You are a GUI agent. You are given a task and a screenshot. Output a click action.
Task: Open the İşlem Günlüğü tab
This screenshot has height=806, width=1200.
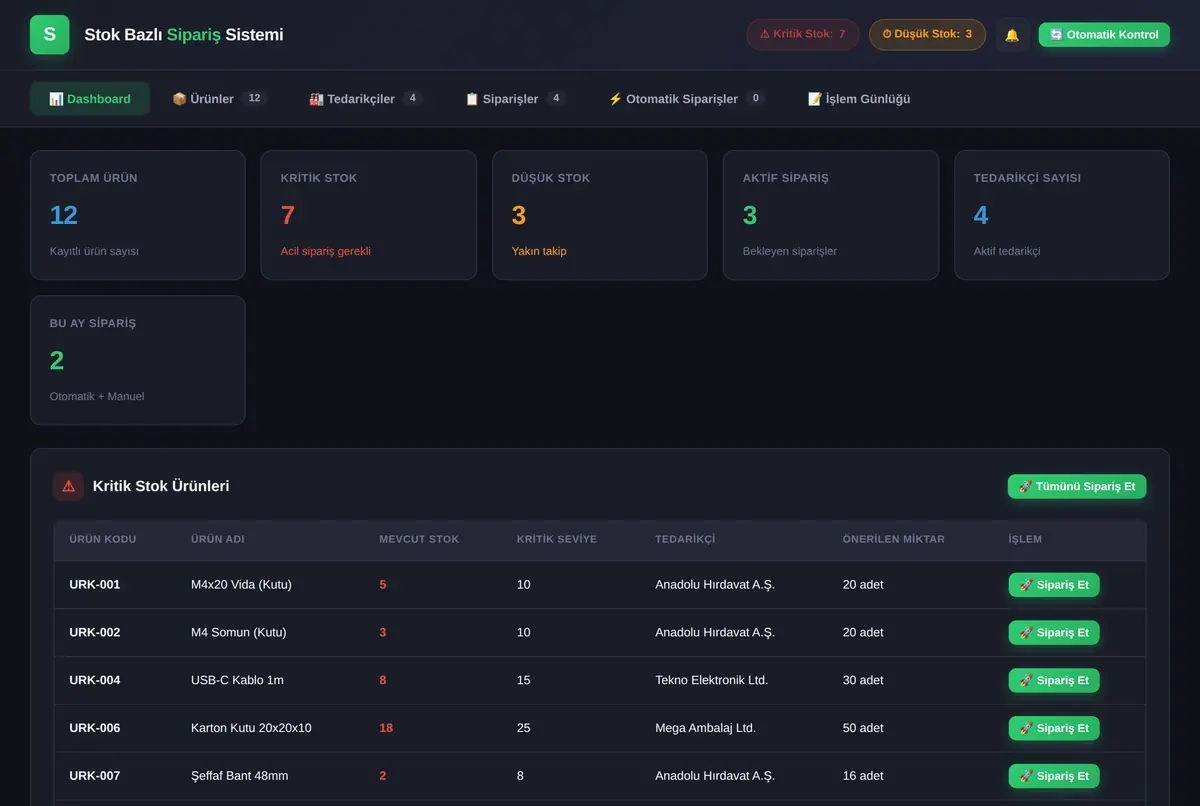[859, 99]
